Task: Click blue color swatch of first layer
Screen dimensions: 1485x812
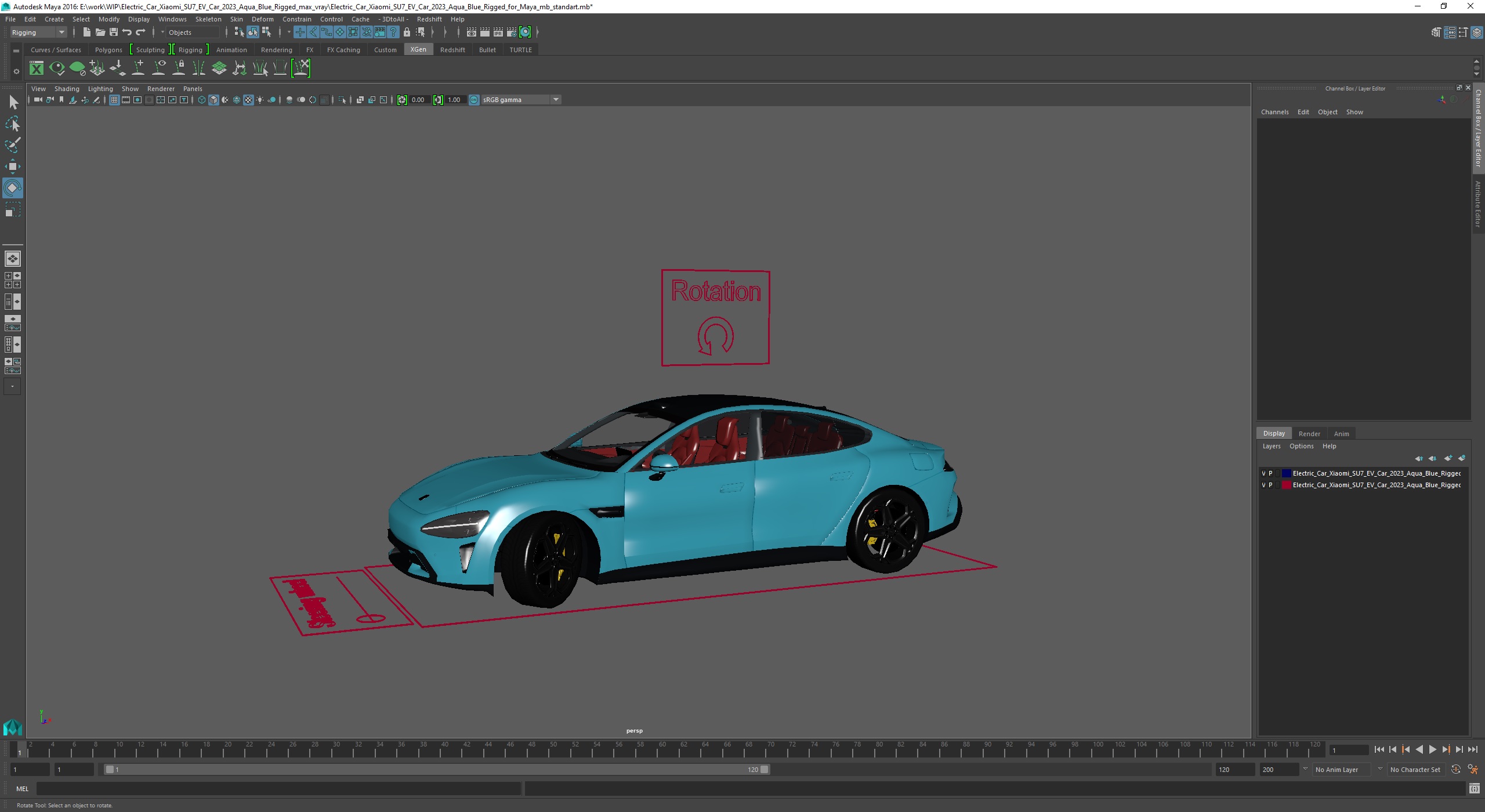Action: click(x=1287, y=473)
